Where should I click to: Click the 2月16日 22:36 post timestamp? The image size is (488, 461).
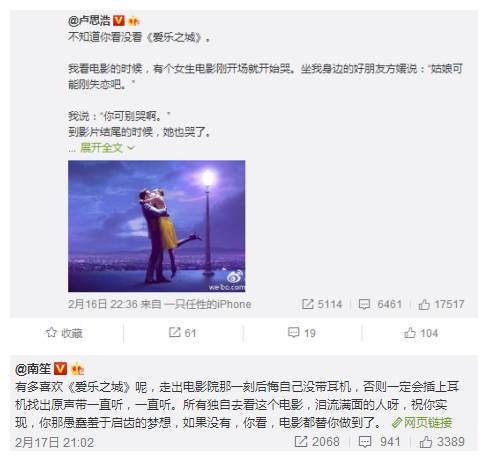(x=103, y=304)
